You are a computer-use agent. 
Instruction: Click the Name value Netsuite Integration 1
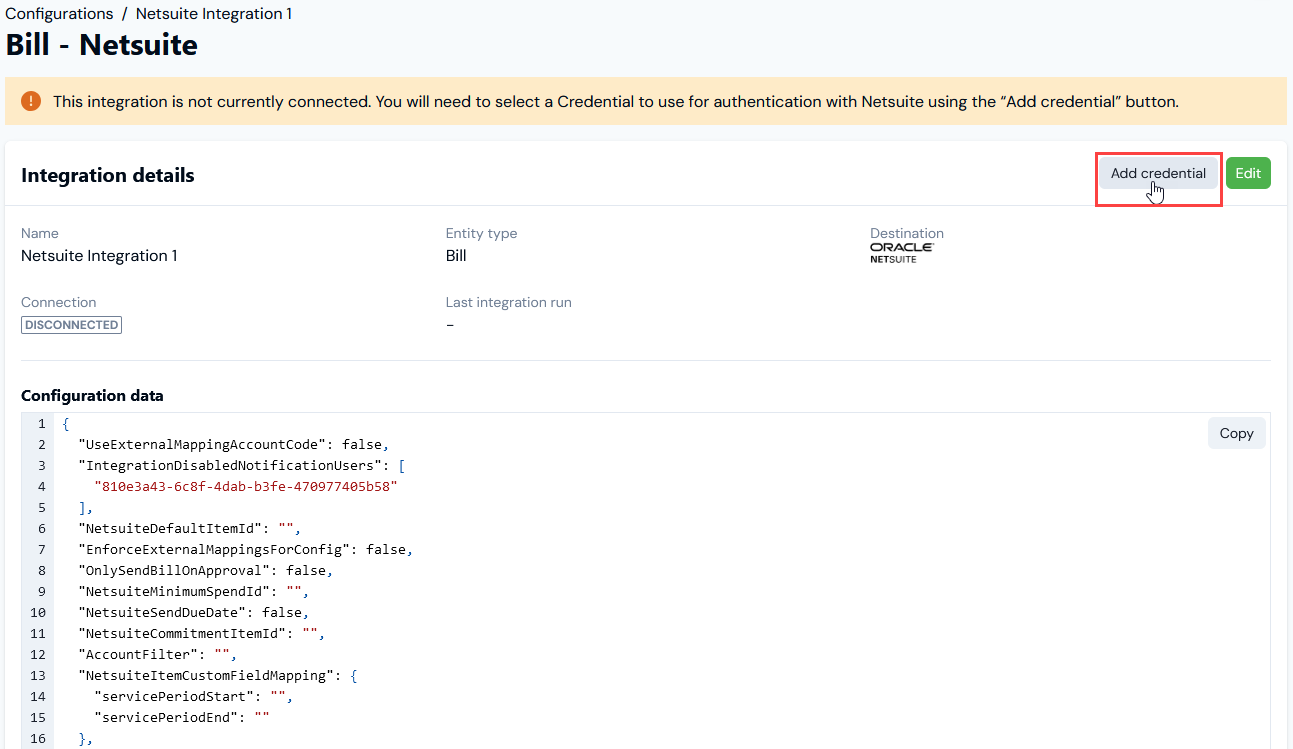(x=99, y=256)
